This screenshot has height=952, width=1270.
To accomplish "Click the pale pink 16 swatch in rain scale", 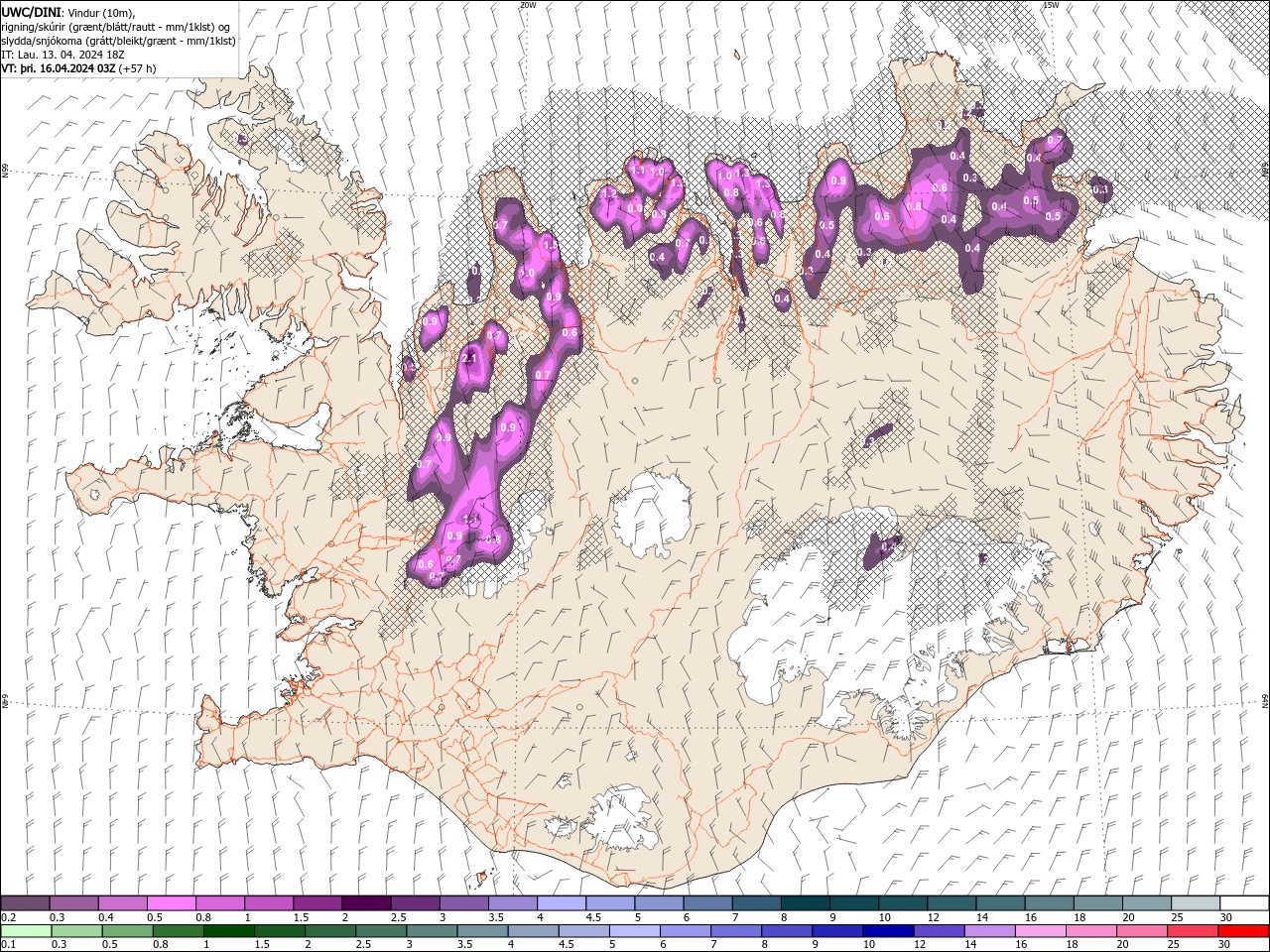I will [1040, 931].
